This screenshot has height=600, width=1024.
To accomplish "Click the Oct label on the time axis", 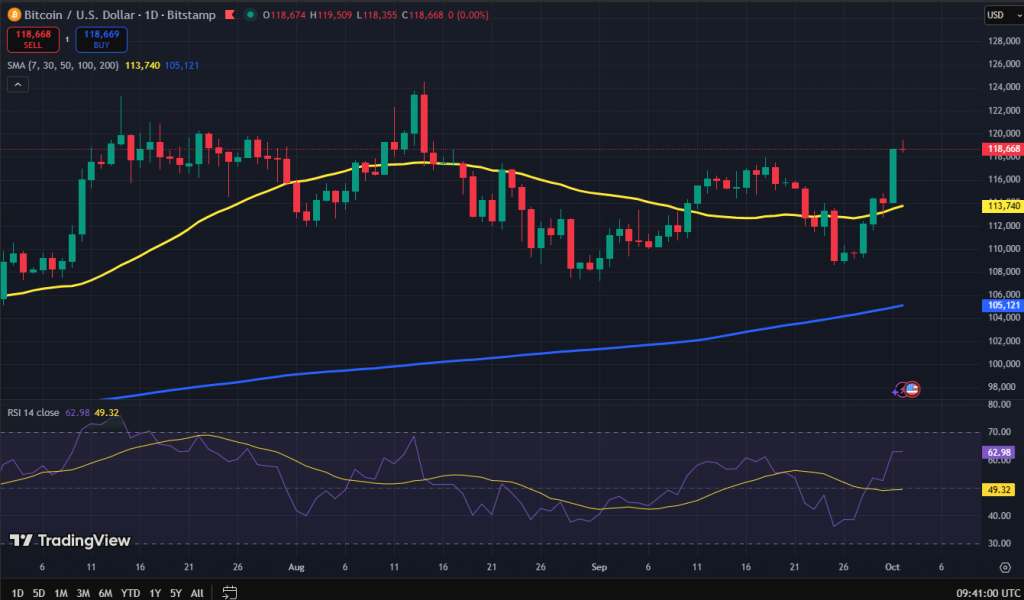I will coord(892,567).
